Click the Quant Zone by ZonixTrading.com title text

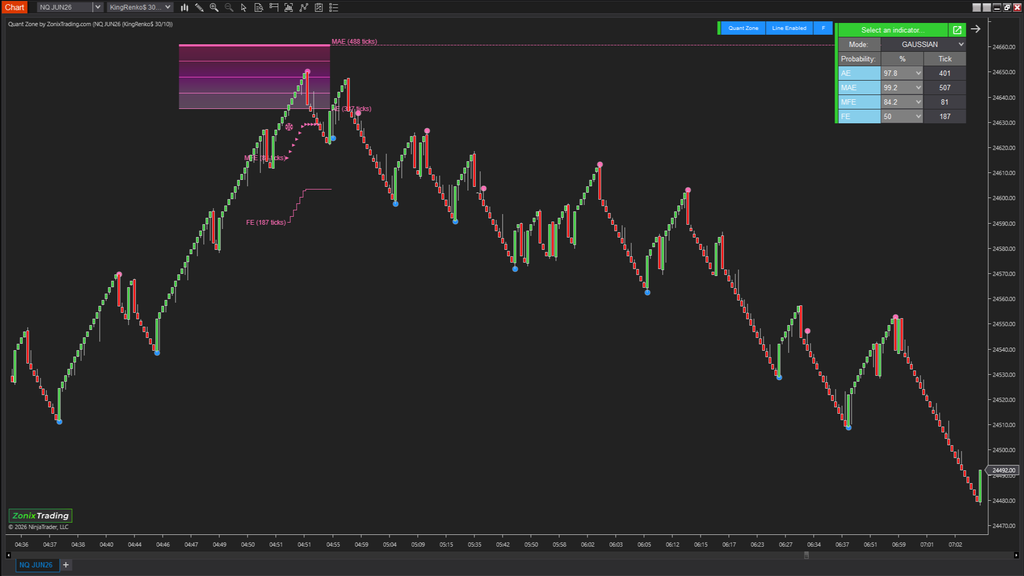[50, 24]
